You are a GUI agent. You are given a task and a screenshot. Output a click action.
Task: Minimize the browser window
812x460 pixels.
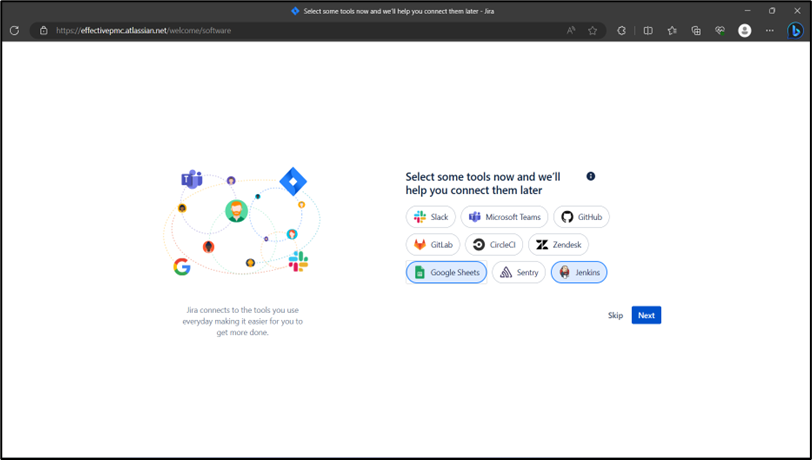[747, 11]
